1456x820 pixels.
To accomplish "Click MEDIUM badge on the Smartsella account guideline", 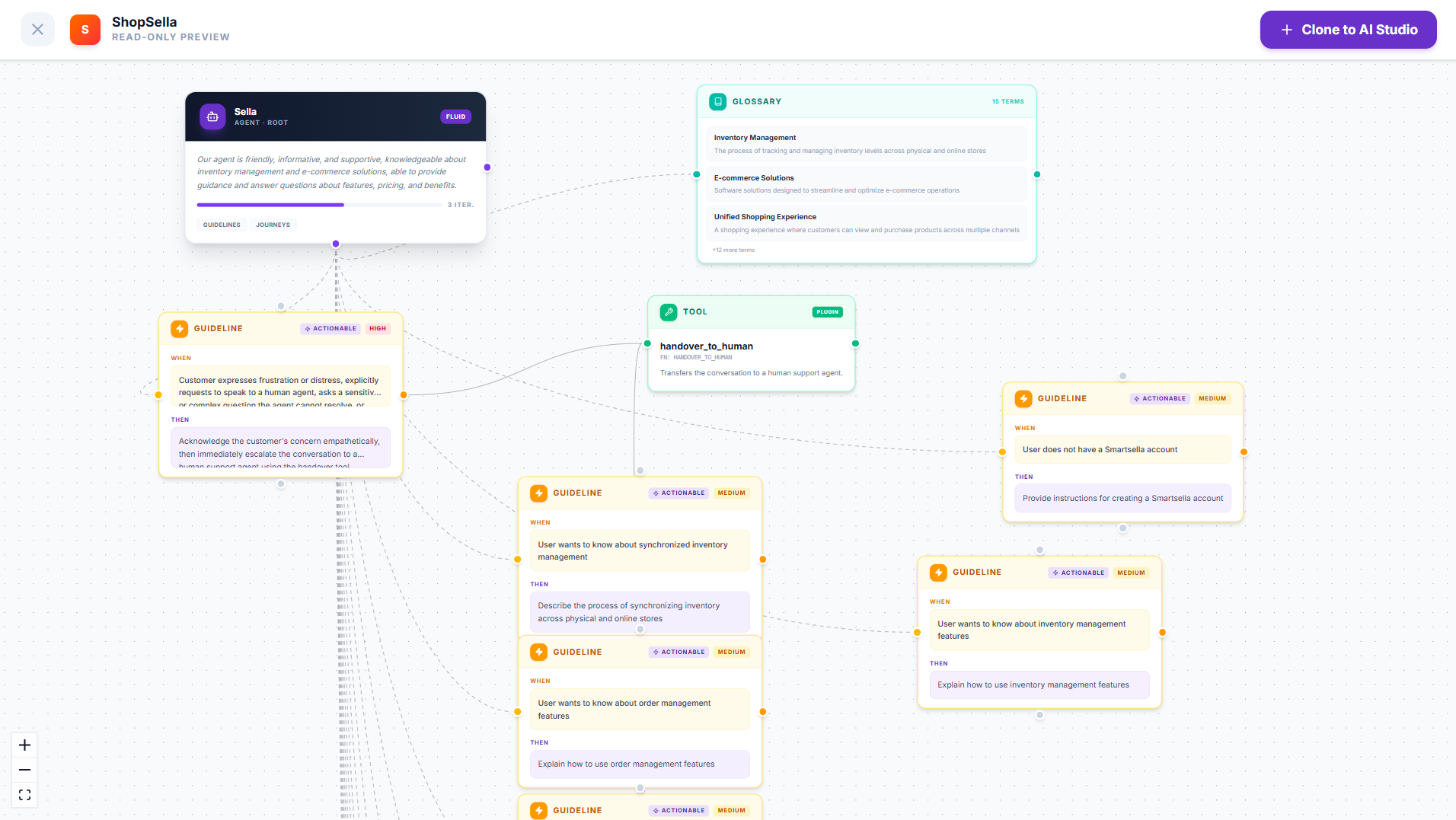I will coord(1212,398).
